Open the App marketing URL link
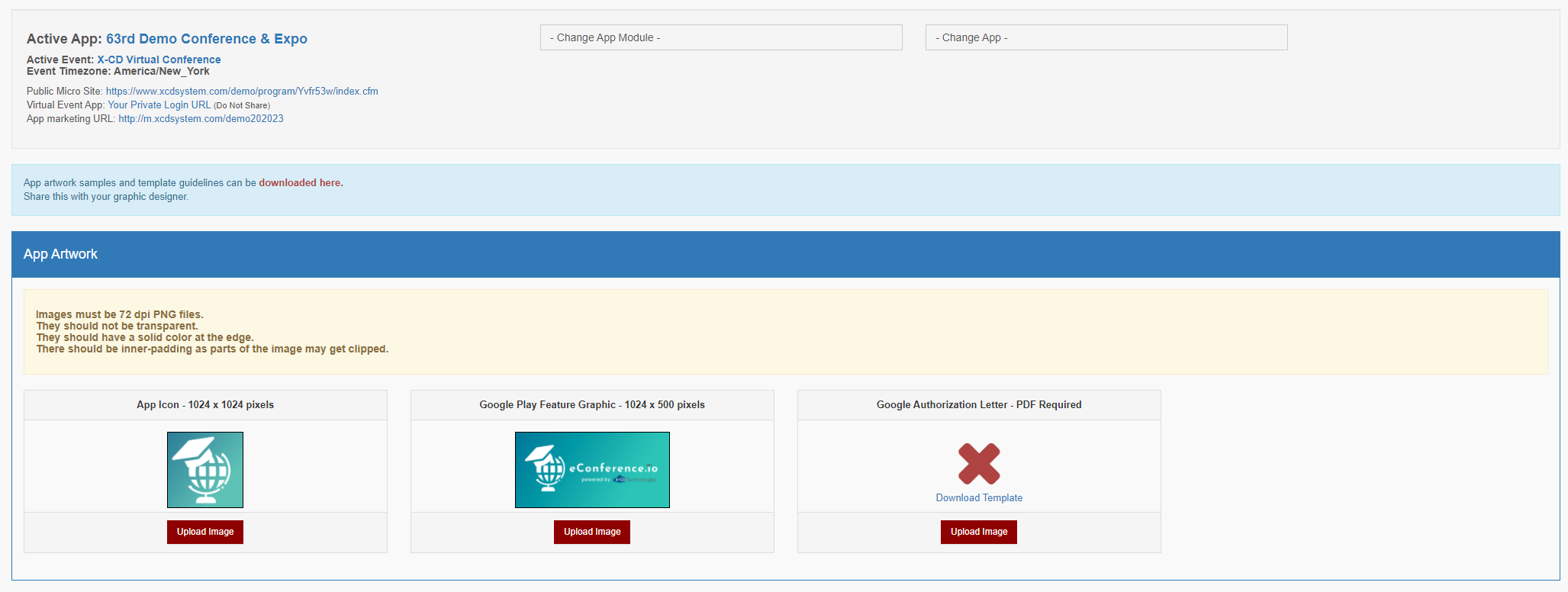This screenshot has width=1568, height=592. pos(201,119)
